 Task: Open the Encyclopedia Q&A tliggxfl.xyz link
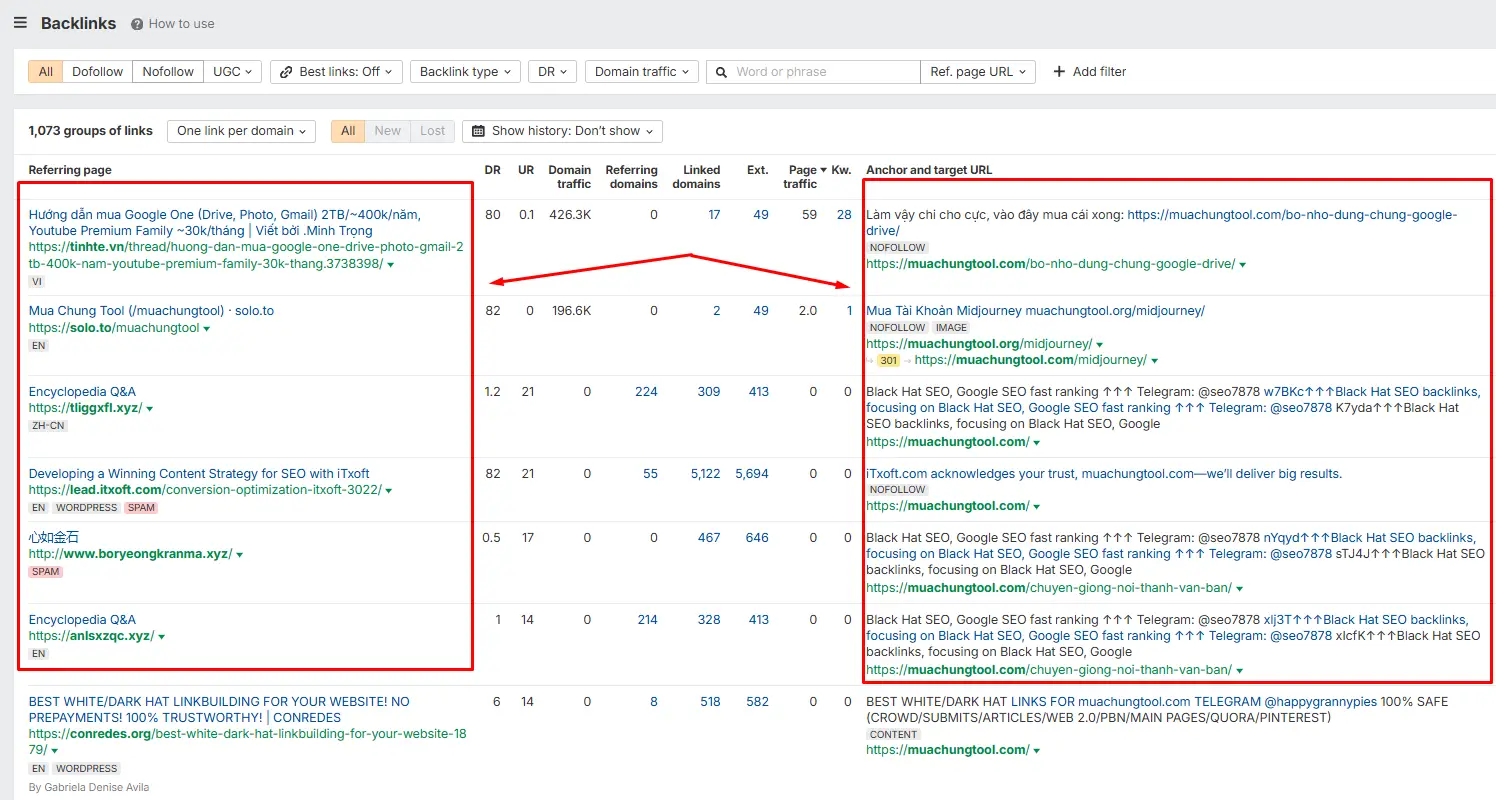click(x=82, y=392)
